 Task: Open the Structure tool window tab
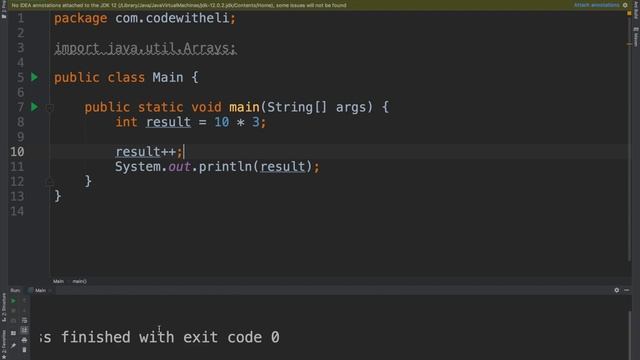coord(4,308)
